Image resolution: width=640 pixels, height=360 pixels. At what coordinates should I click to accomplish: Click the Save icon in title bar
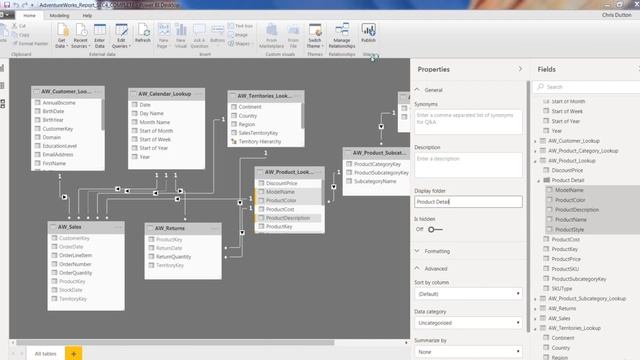pyautogui.click(x=7, y=5)
